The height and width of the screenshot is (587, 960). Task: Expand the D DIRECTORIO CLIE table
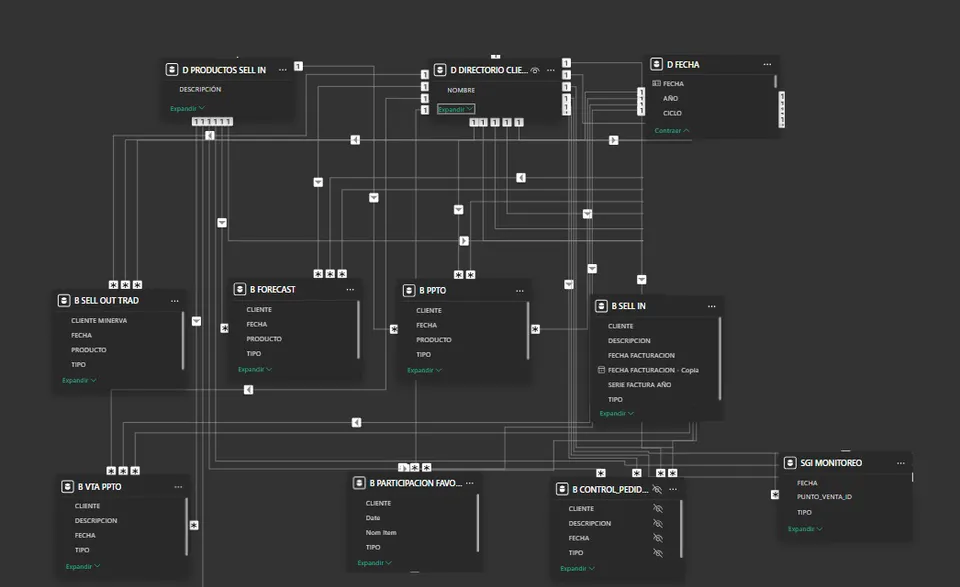[x=456, y=109]
